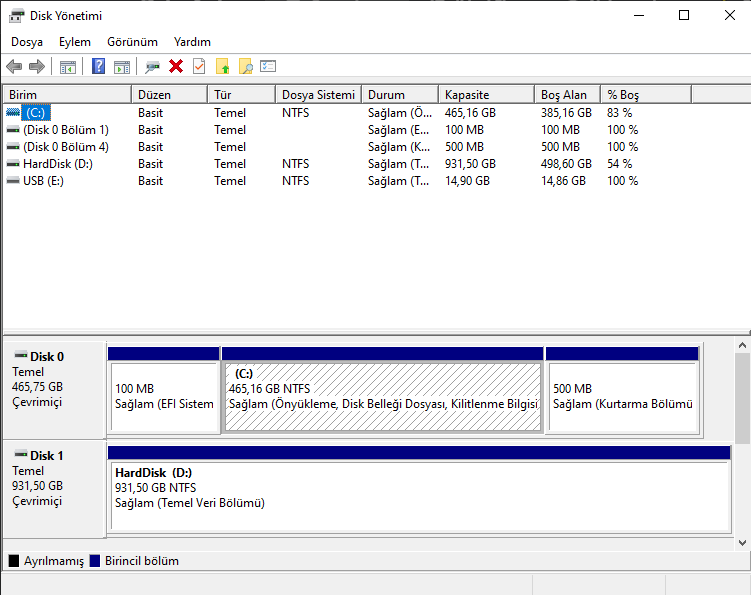Click the 498,60 GB free space cell
751x595 pixels.
pos(566,164)
